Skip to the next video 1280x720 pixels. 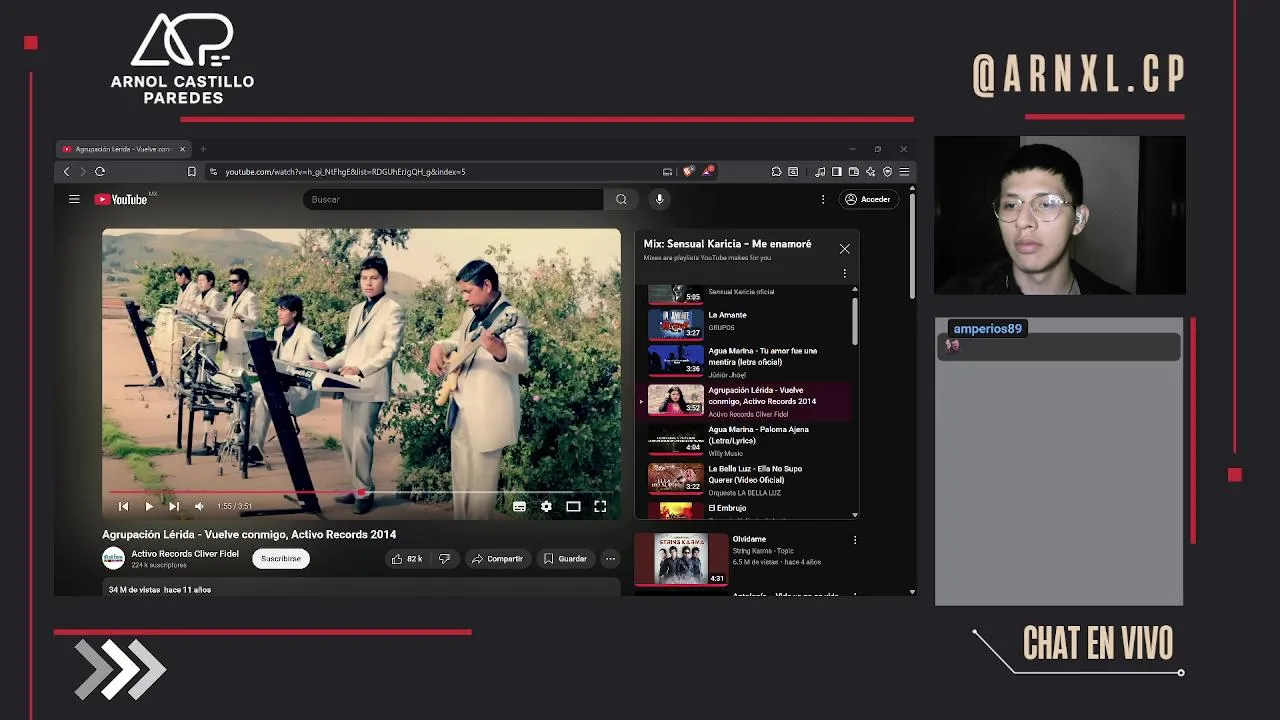pyautogui.click(x=174, y=507)
